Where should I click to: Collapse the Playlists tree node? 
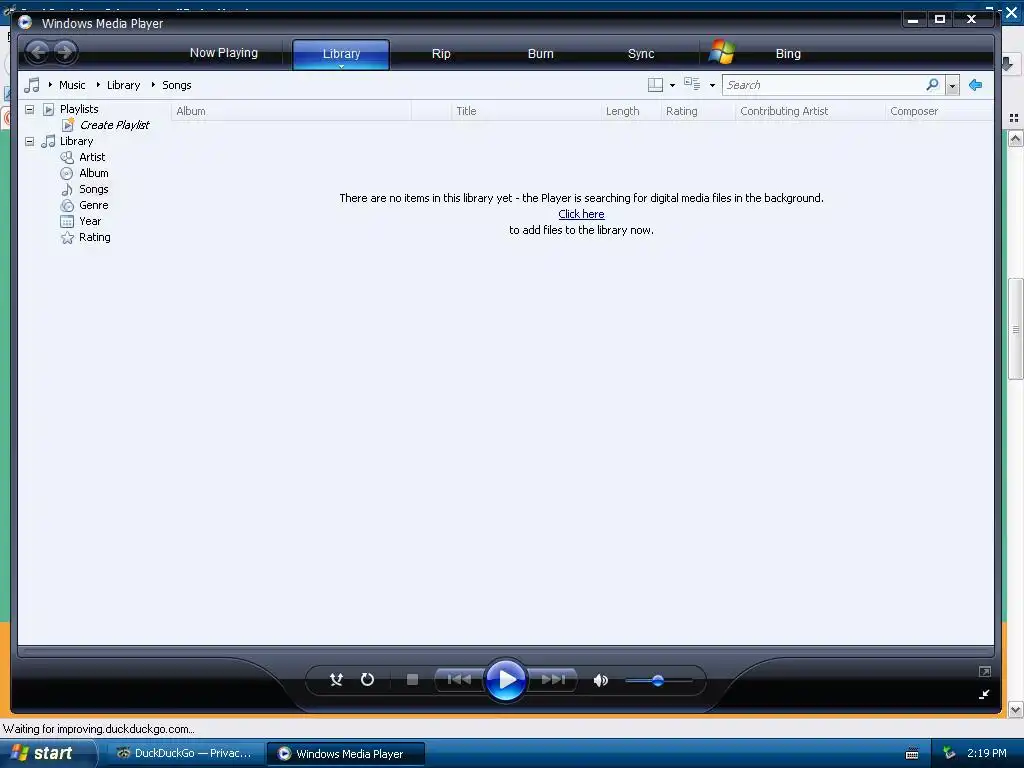click(29, 109)
